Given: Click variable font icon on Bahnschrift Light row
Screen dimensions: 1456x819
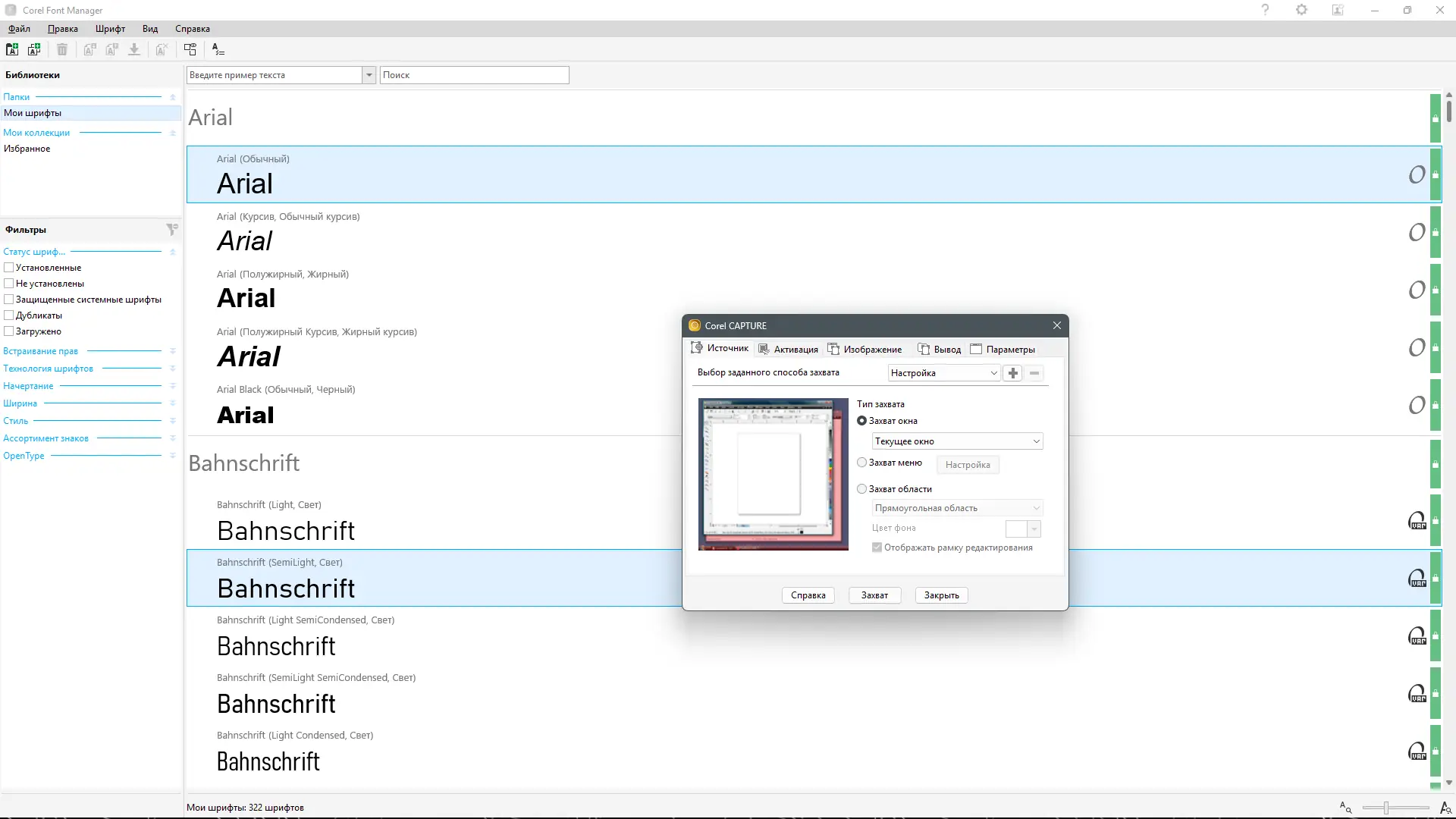Looking at the screenshot, I should tap(1417, 521).
